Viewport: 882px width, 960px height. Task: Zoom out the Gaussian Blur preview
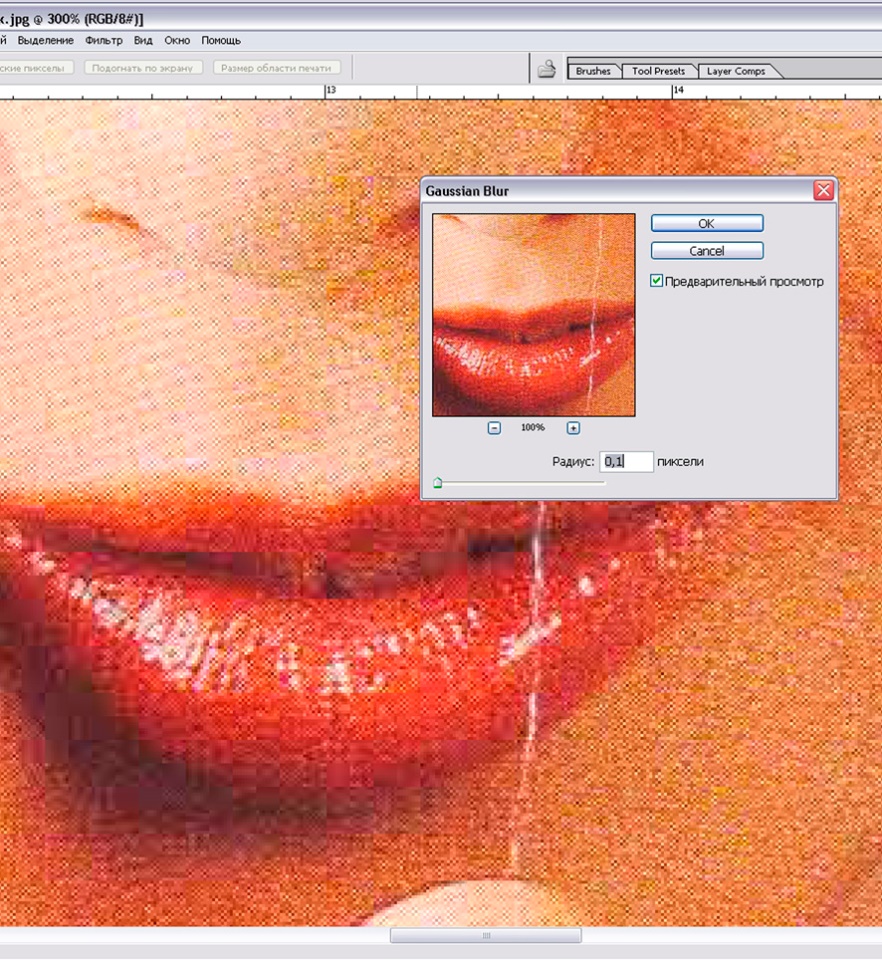[494, 428]
